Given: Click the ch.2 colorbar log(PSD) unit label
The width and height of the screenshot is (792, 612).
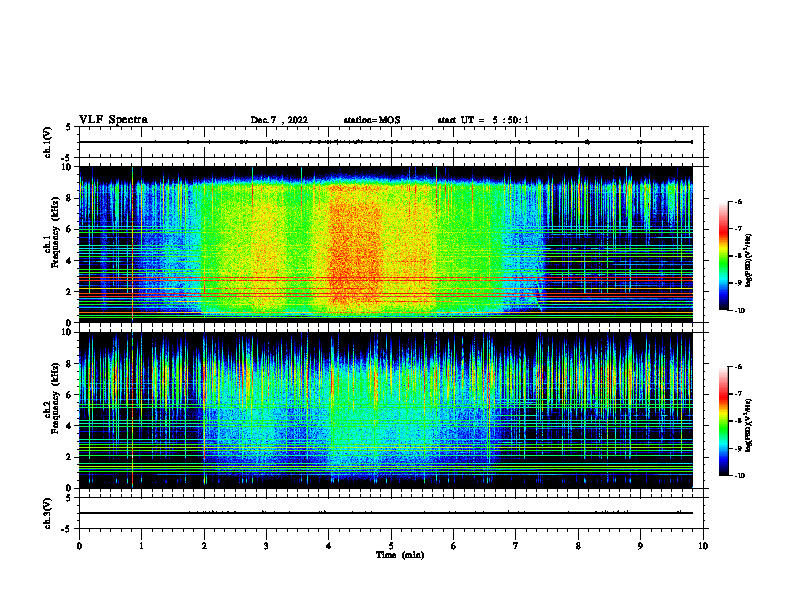Looking at the screenshot, I should click(x=749, y=425).
